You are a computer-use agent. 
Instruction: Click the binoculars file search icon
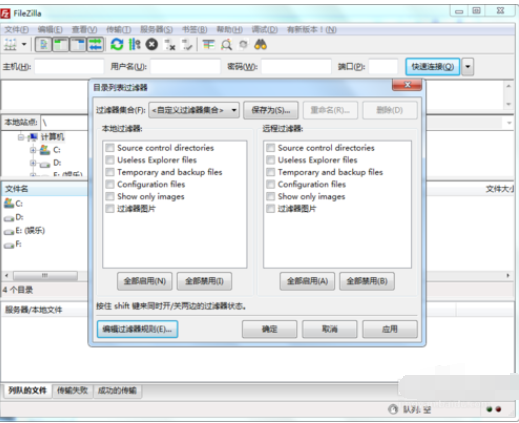[x=260, y=44]
